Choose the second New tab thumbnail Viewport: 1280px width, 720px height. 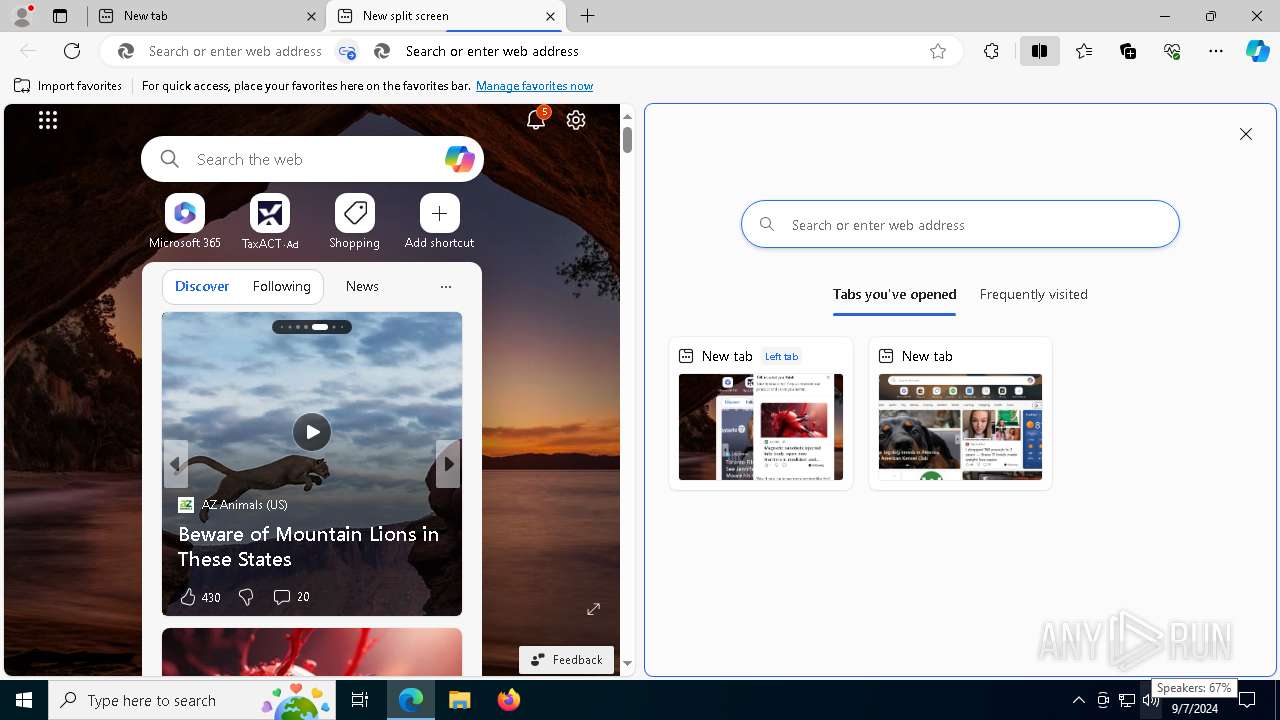pyautogui.click(x=960, y=414)
